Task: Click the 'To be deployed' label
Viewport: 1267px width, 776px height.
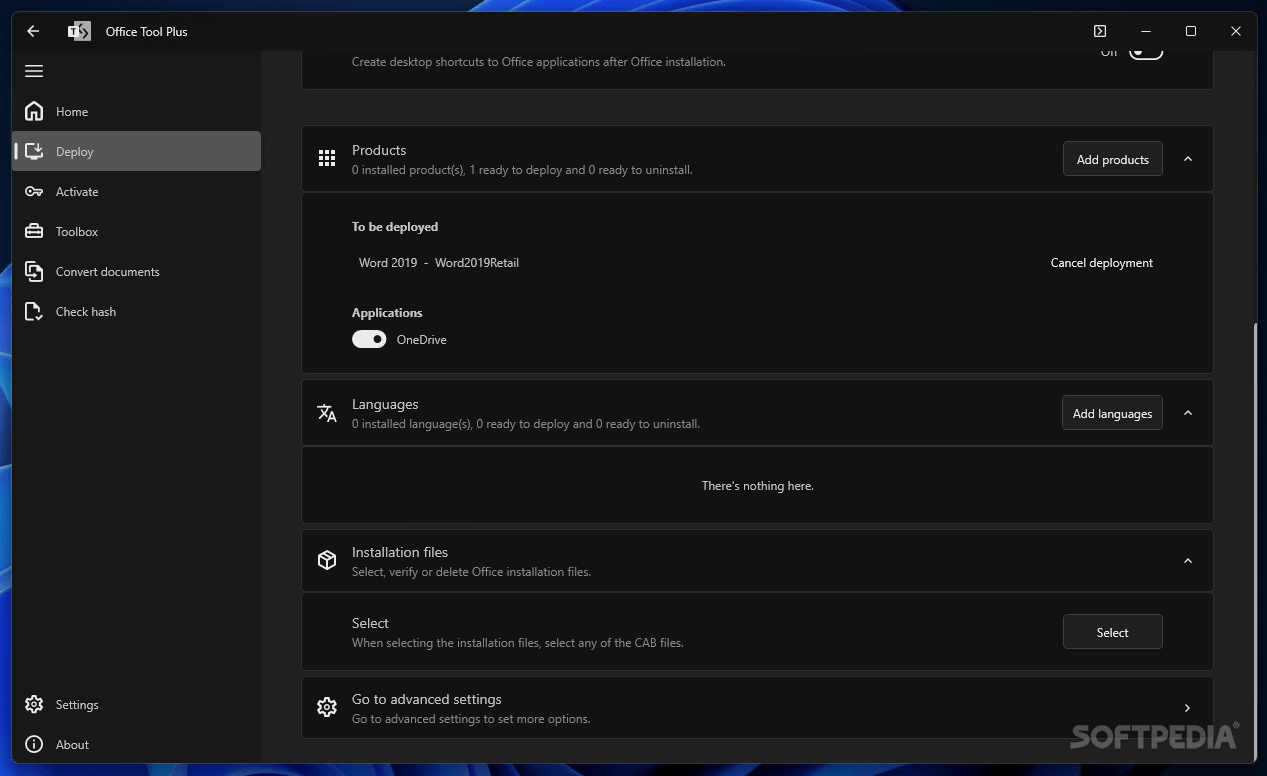Action: tap(395, 227)
